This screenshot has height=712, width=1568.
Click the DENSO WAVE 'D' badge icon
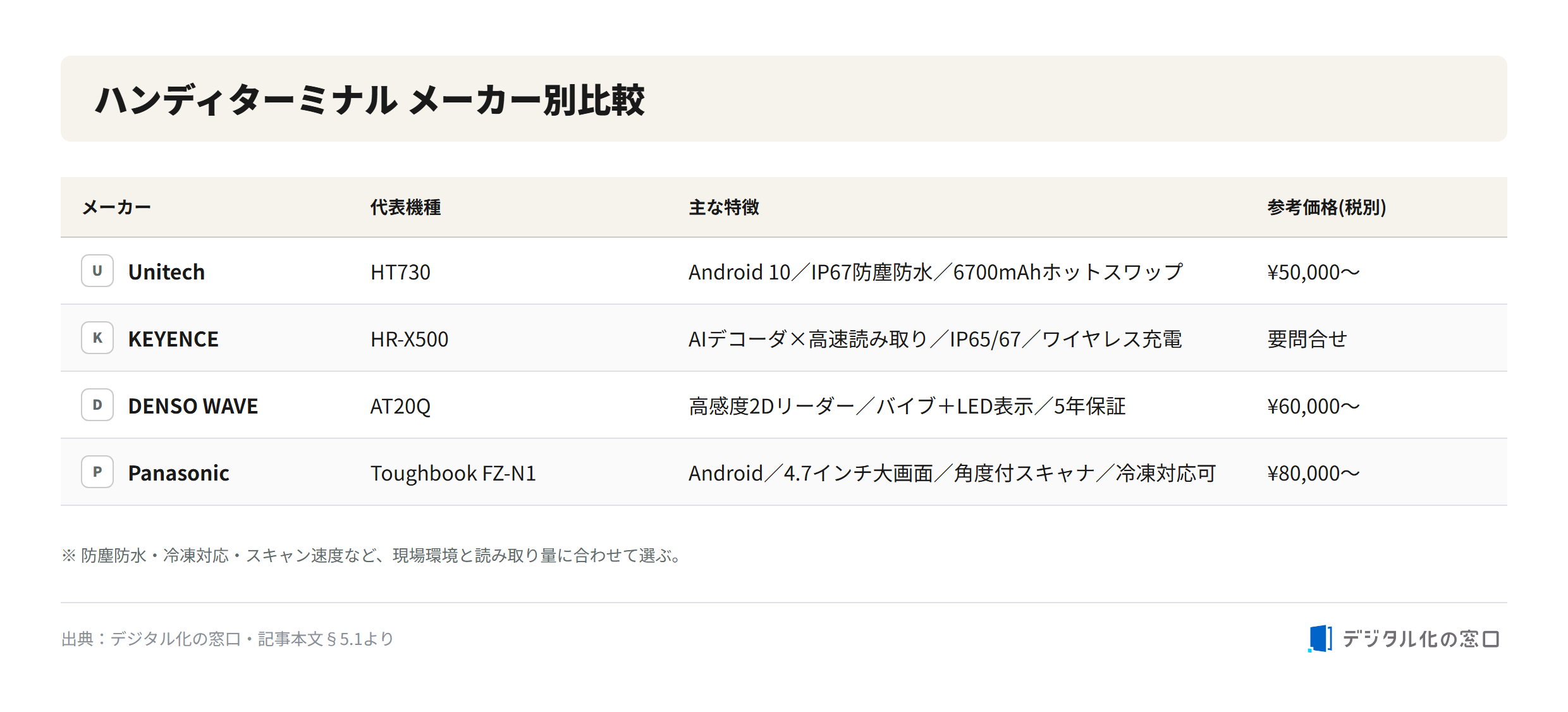point(97,405)
